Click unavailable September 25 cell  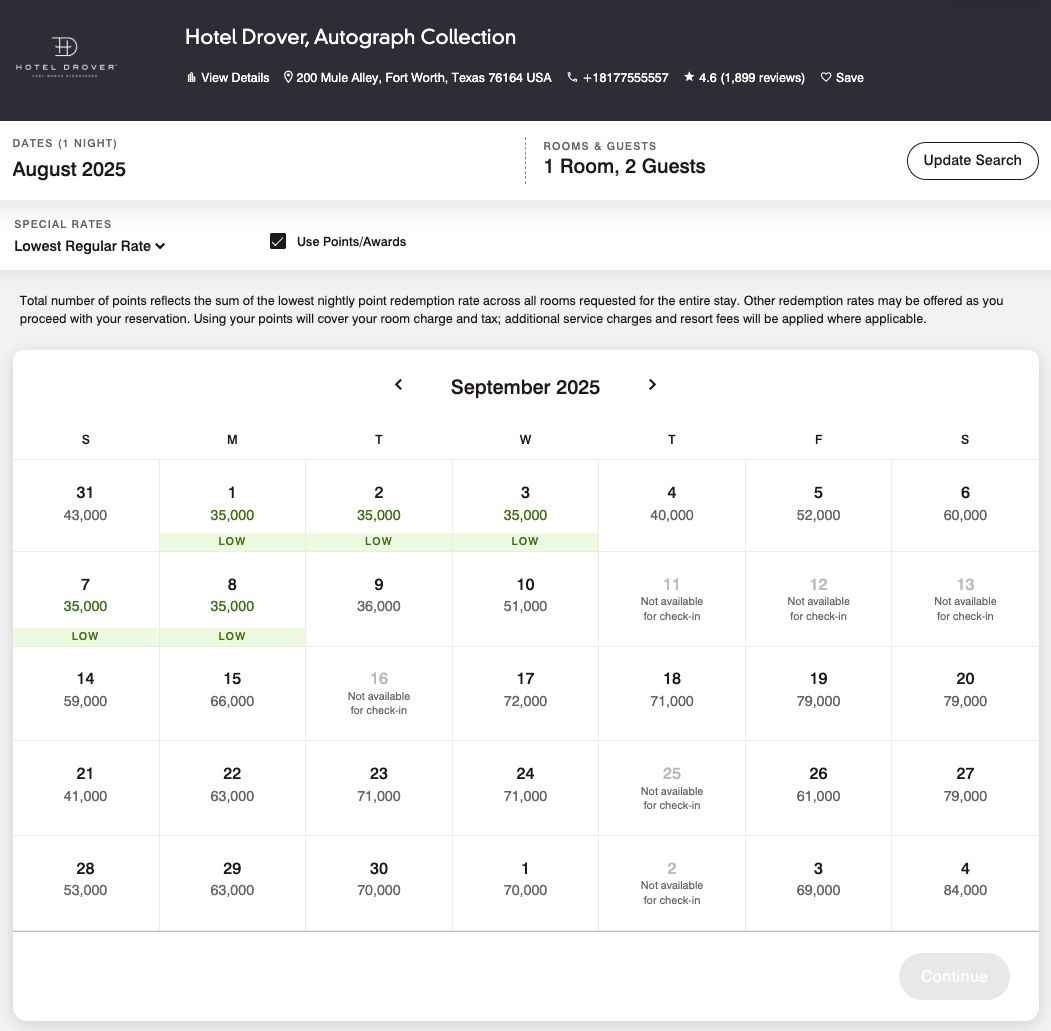(x=672, y=788)
